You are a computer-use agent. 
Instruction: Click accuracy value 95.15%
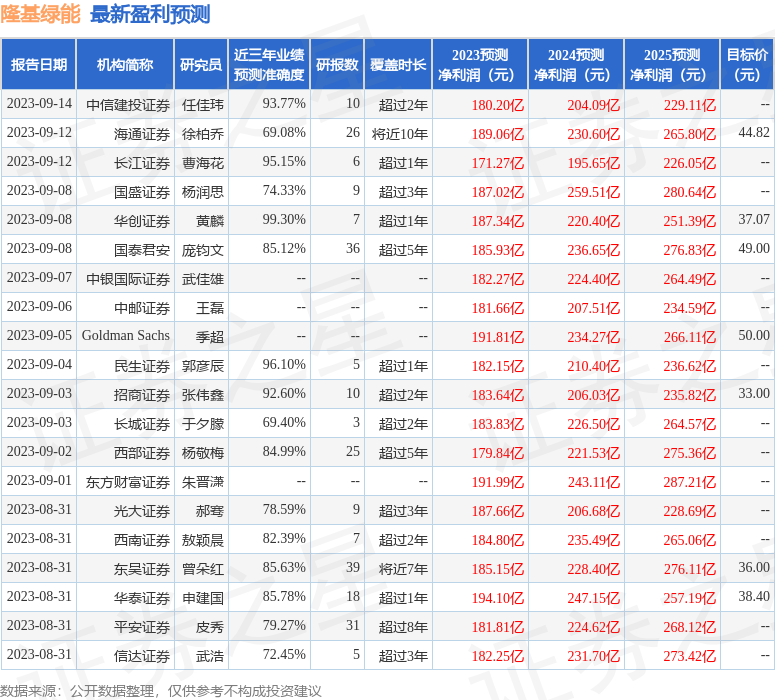tap(284, 162)
